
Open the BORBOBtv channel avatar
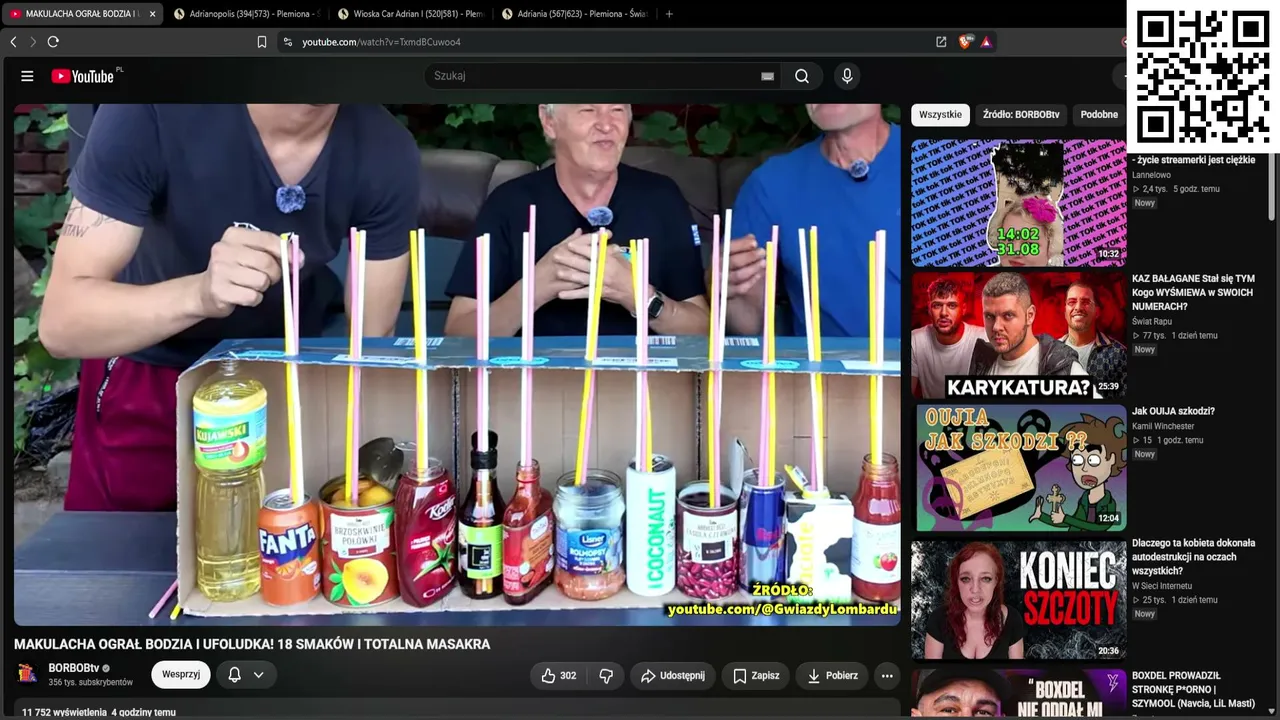pos(28,673)
